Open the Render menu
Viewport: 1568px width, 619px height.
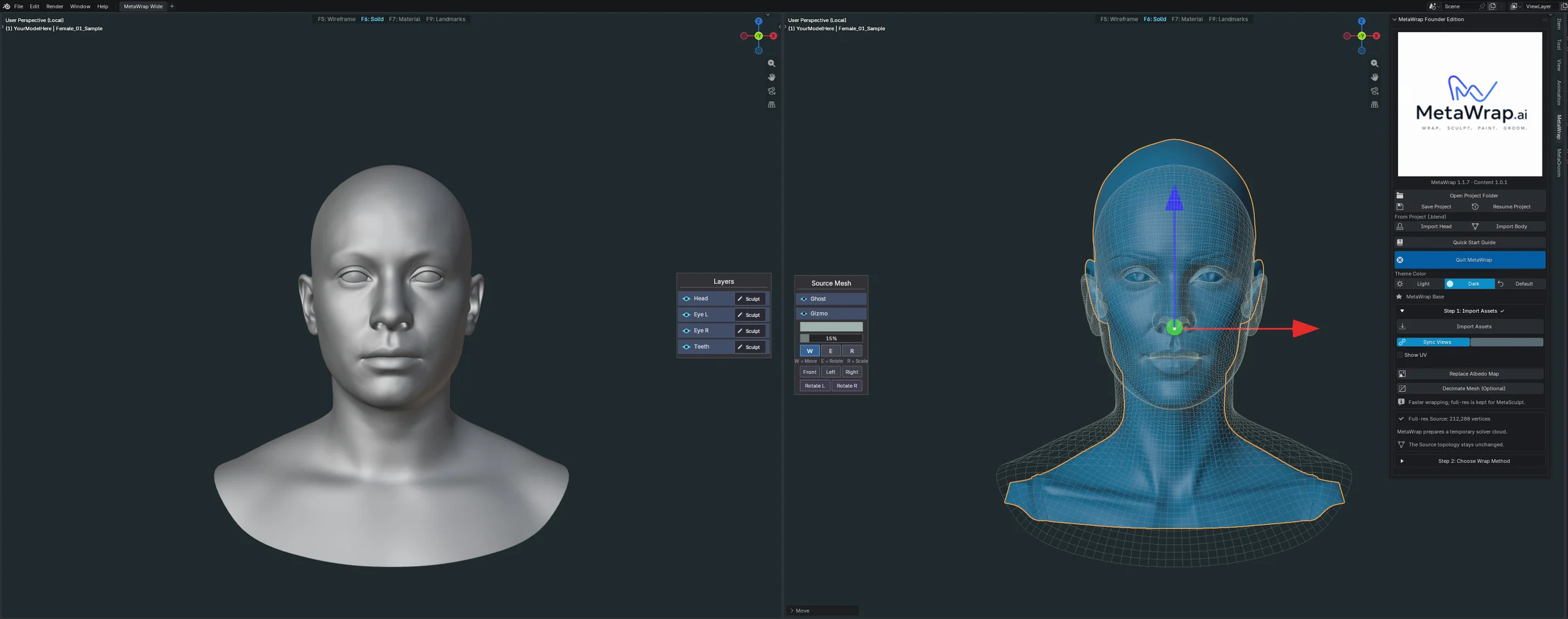55,7
